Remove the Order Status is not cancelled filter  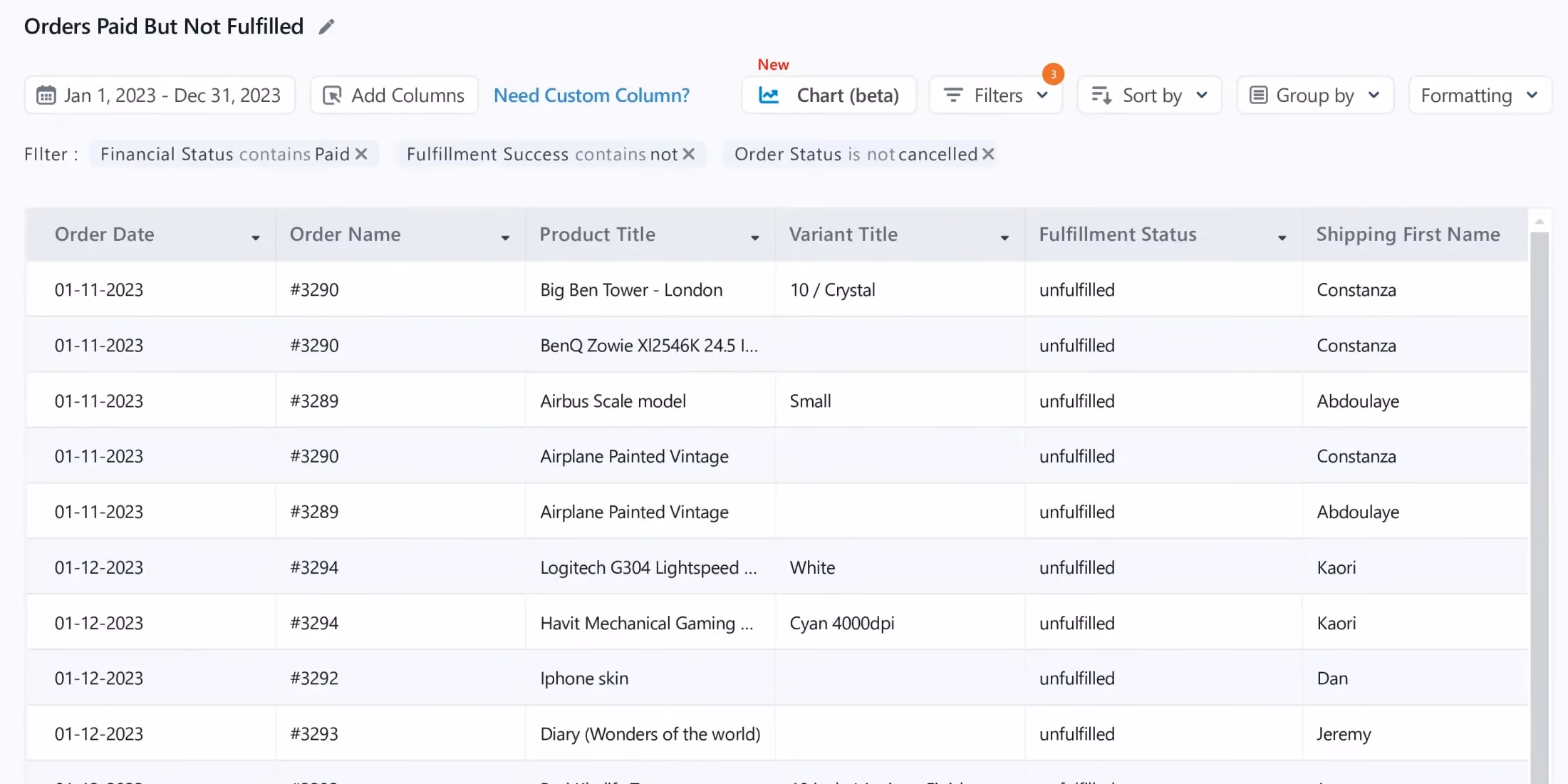(988, 154)
